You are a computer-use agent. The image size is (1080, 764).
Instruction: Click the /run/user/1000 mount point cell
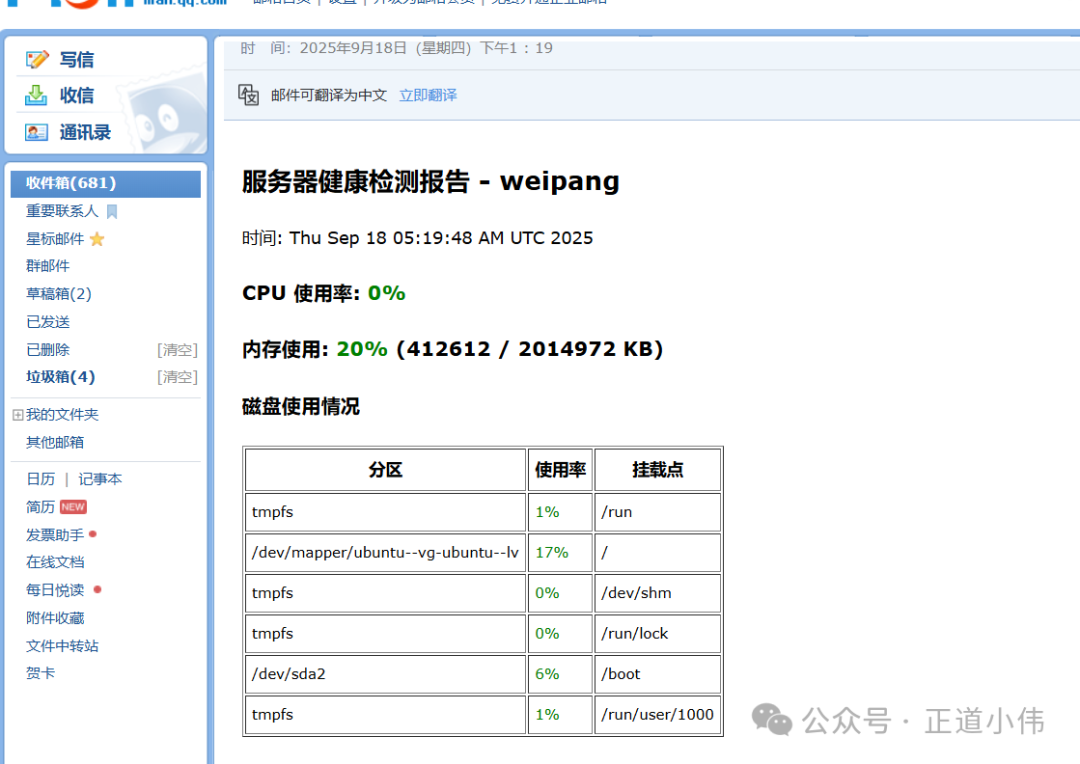[x=658, y=714]
